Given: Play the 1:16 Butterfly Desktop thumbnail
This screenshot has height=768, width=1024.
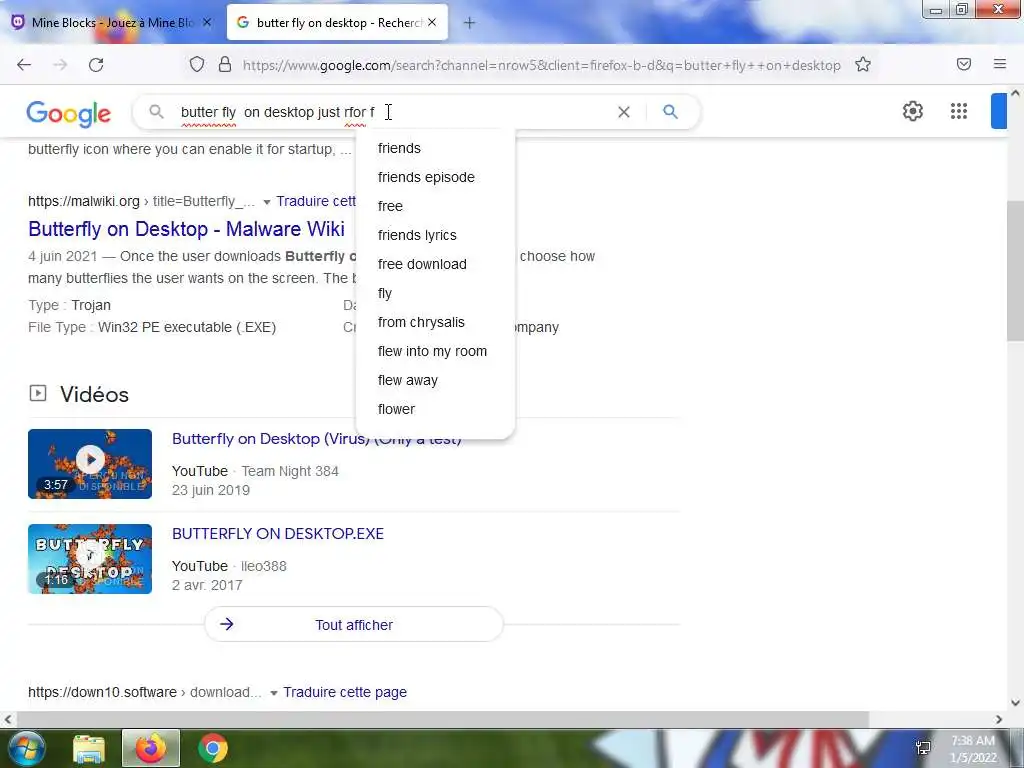Looking at the screenshot, I should [x=90, y=558].
